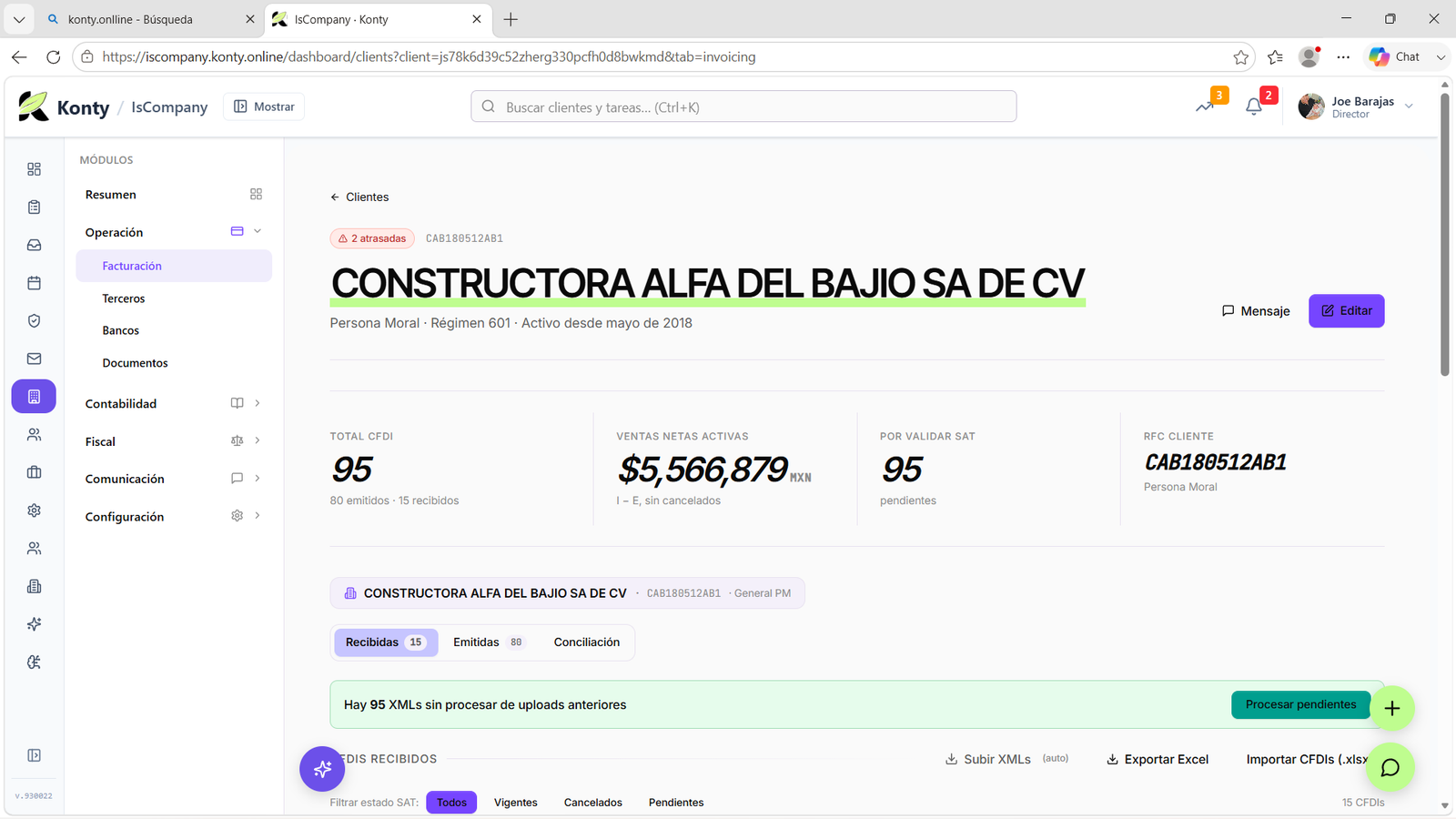
Task: Toggle the sidebar collapse panel icon
Action: pyautogui.click(x=34, y=755)
